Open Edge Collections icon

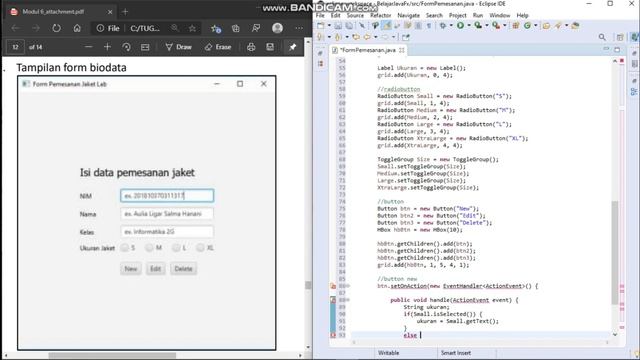(x=236, y=28)
